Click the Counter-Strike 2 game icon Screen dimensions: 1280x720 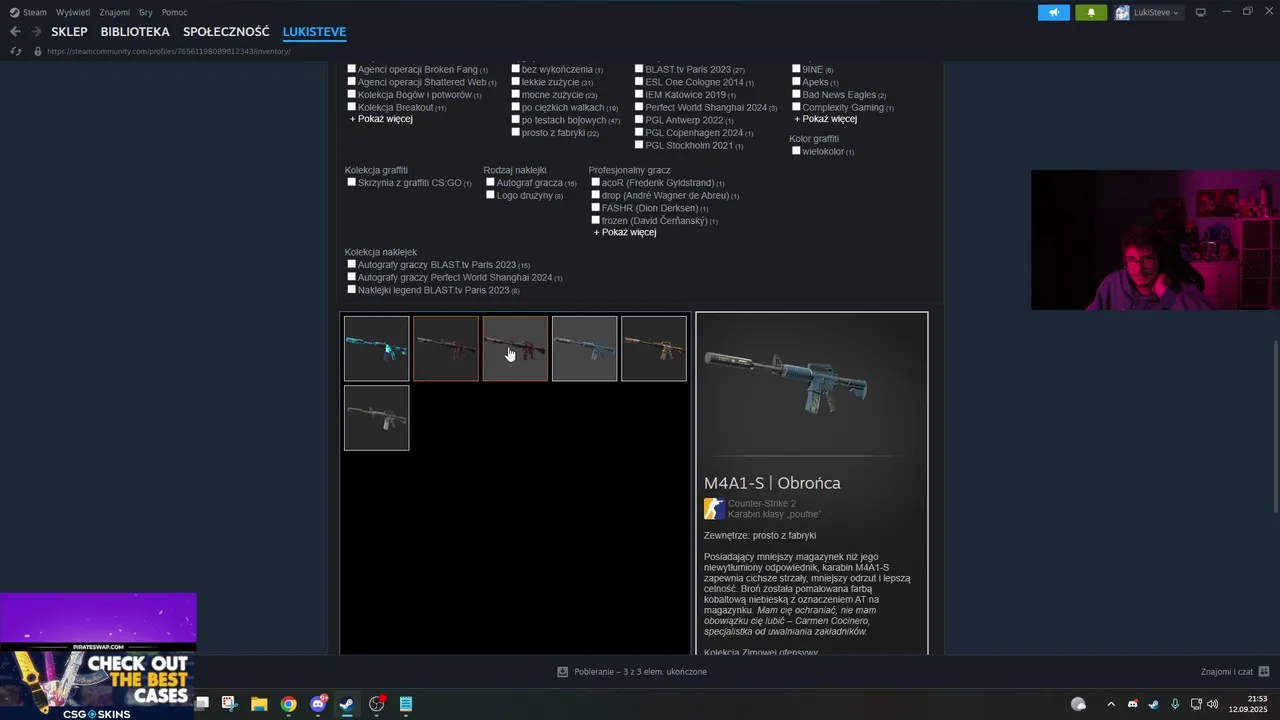click(714, 509)
